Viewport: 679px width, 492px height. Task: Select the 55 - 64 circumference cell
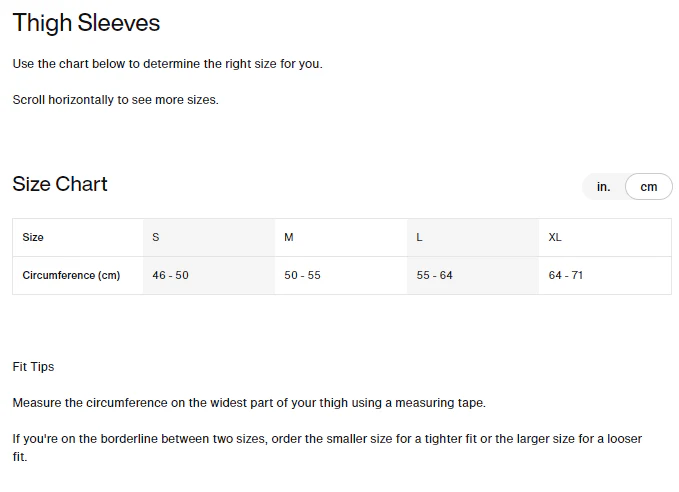[x=473, y=275]
